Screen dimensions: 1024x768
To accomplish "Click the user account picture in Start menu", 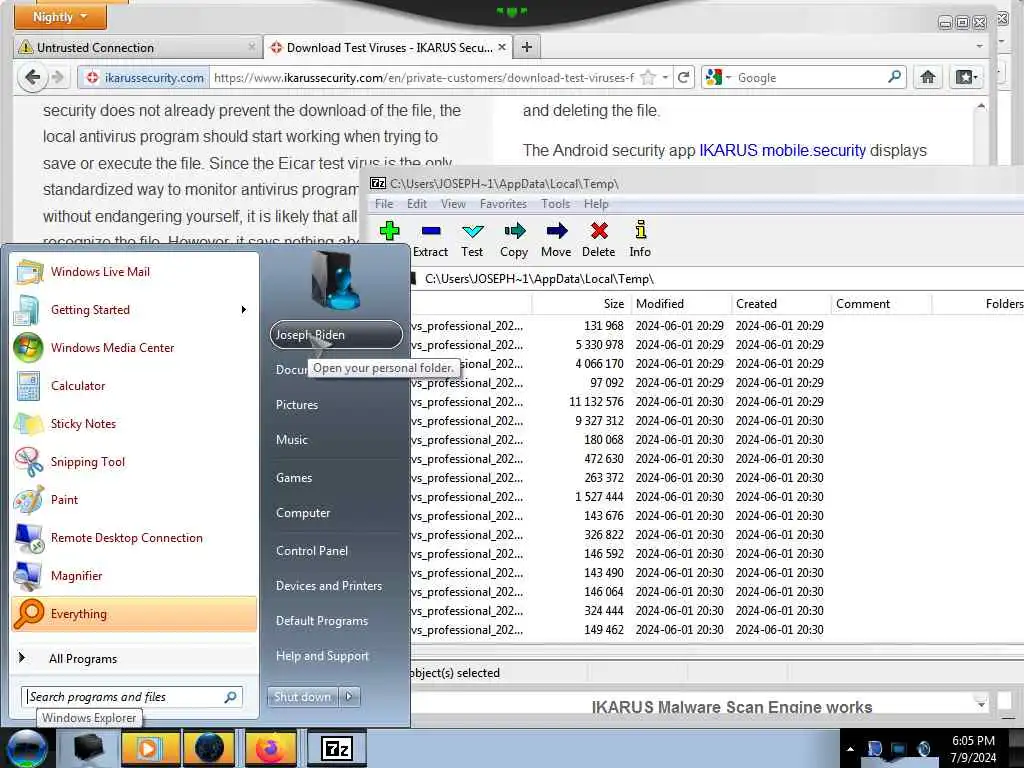I will pos(336,281).
